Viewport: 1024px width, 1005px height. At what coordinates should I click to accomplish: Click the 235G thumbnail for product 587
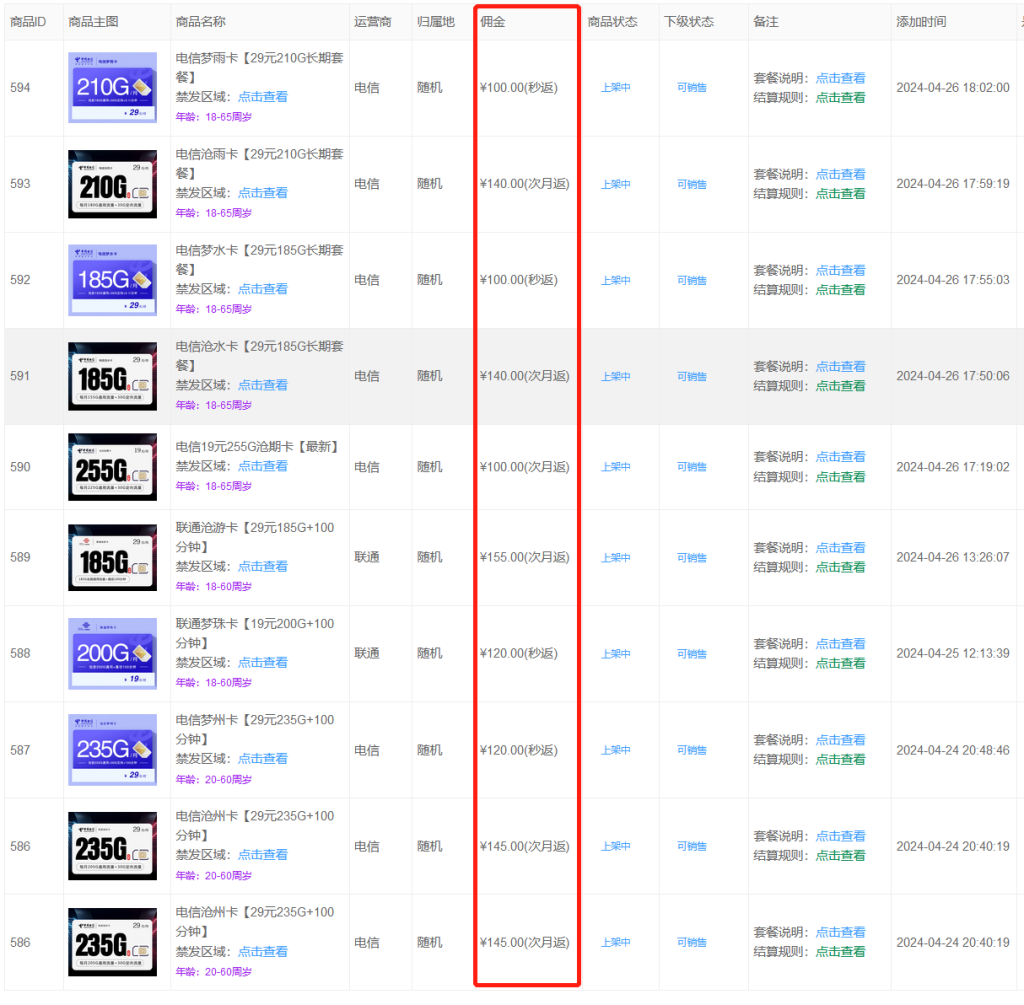click(112, 750)
